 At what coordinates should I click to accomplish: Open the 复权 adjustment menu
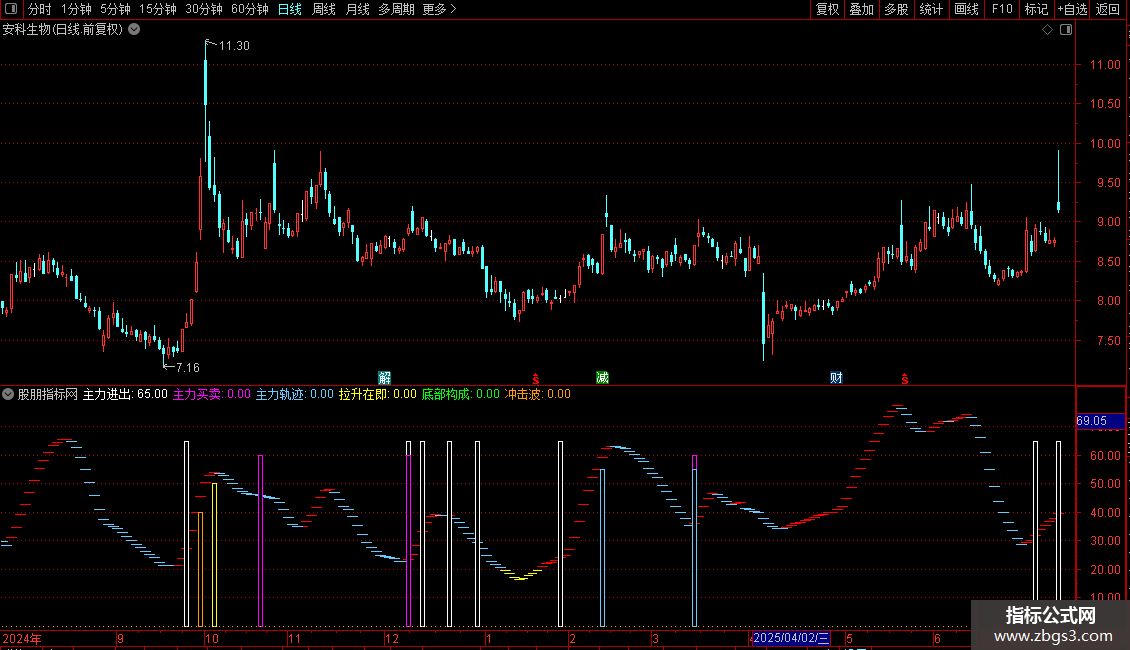[827, 9]
